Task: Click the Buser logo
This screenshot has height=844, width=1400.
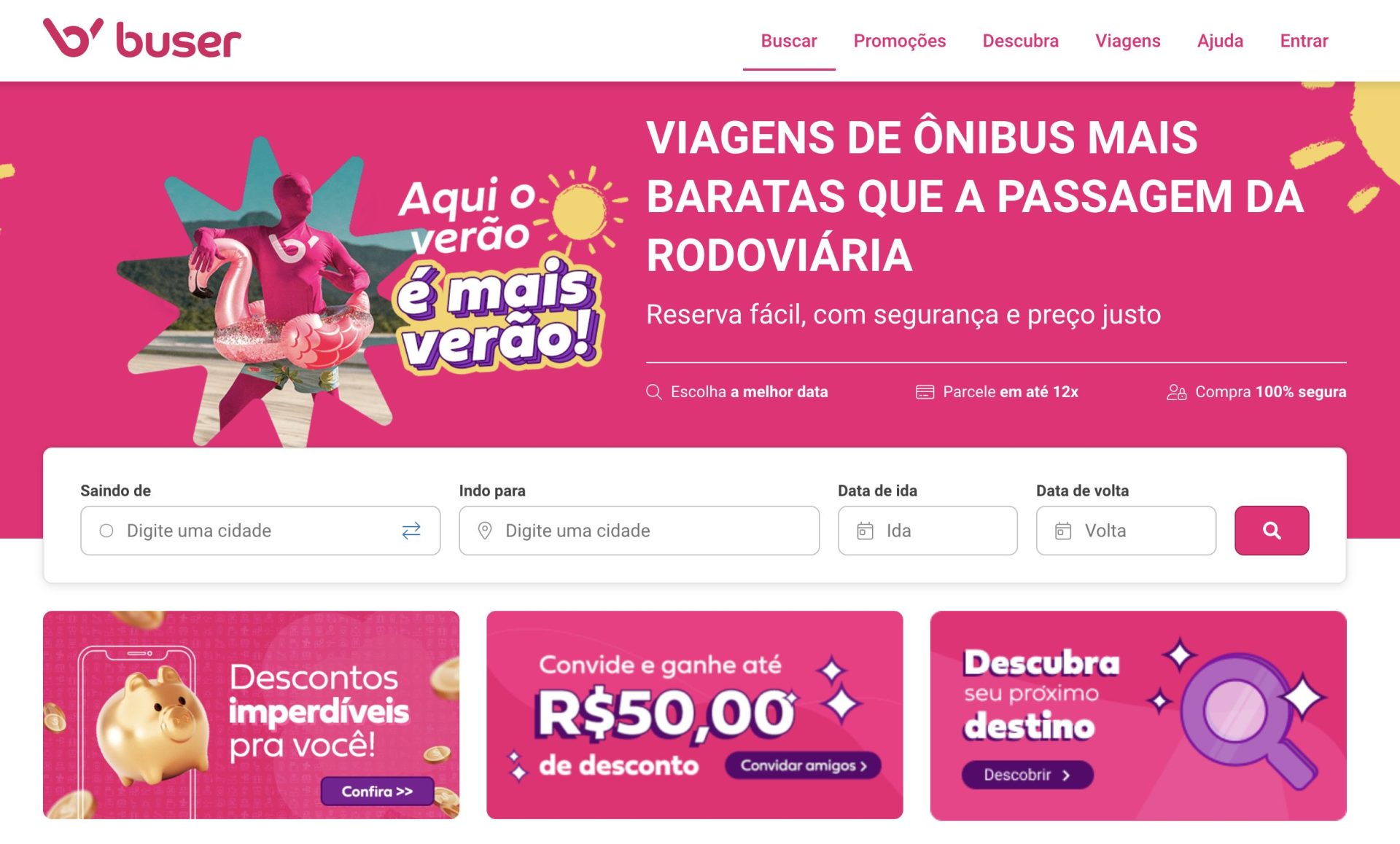Action: click(142, 39)
